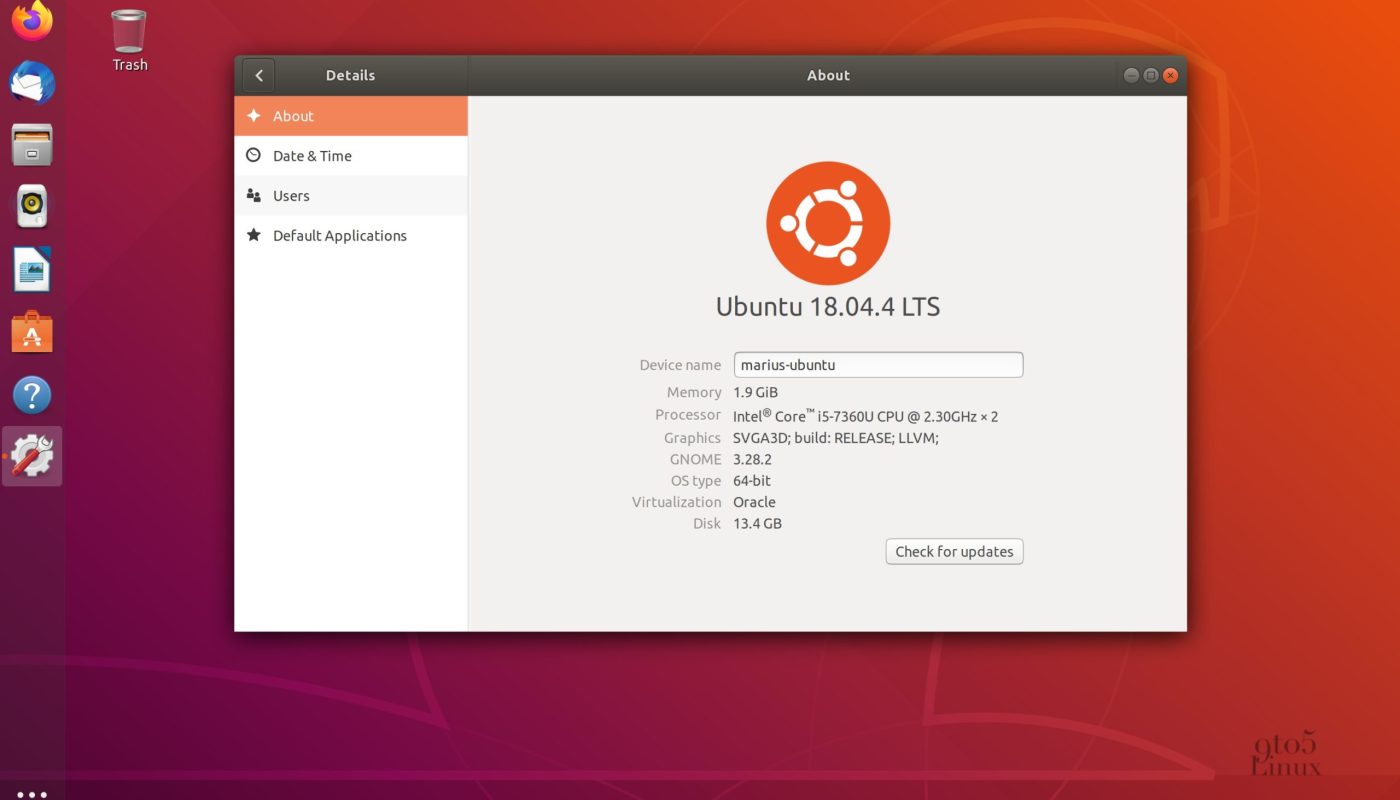Click the star icon beside Default Applications
This screenshot has height=800, width=1400.
[255, 235]
